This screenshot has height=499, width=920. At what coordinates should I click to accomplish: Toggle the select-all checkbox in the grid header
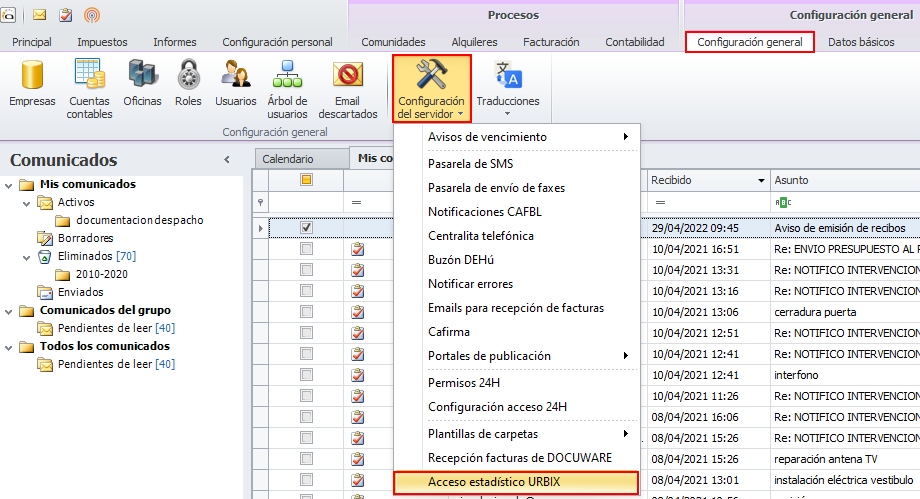[x=306, y=180]
